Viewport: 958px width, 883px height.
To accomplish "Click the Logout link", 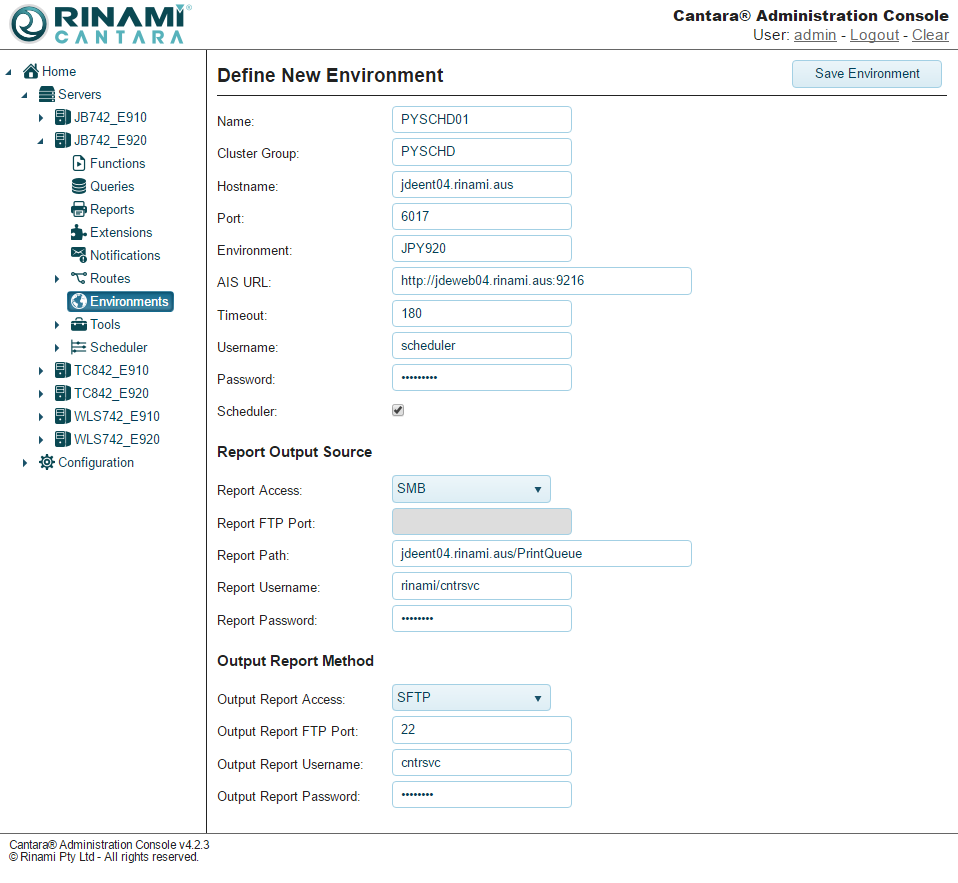I will (x=874, y=35).
